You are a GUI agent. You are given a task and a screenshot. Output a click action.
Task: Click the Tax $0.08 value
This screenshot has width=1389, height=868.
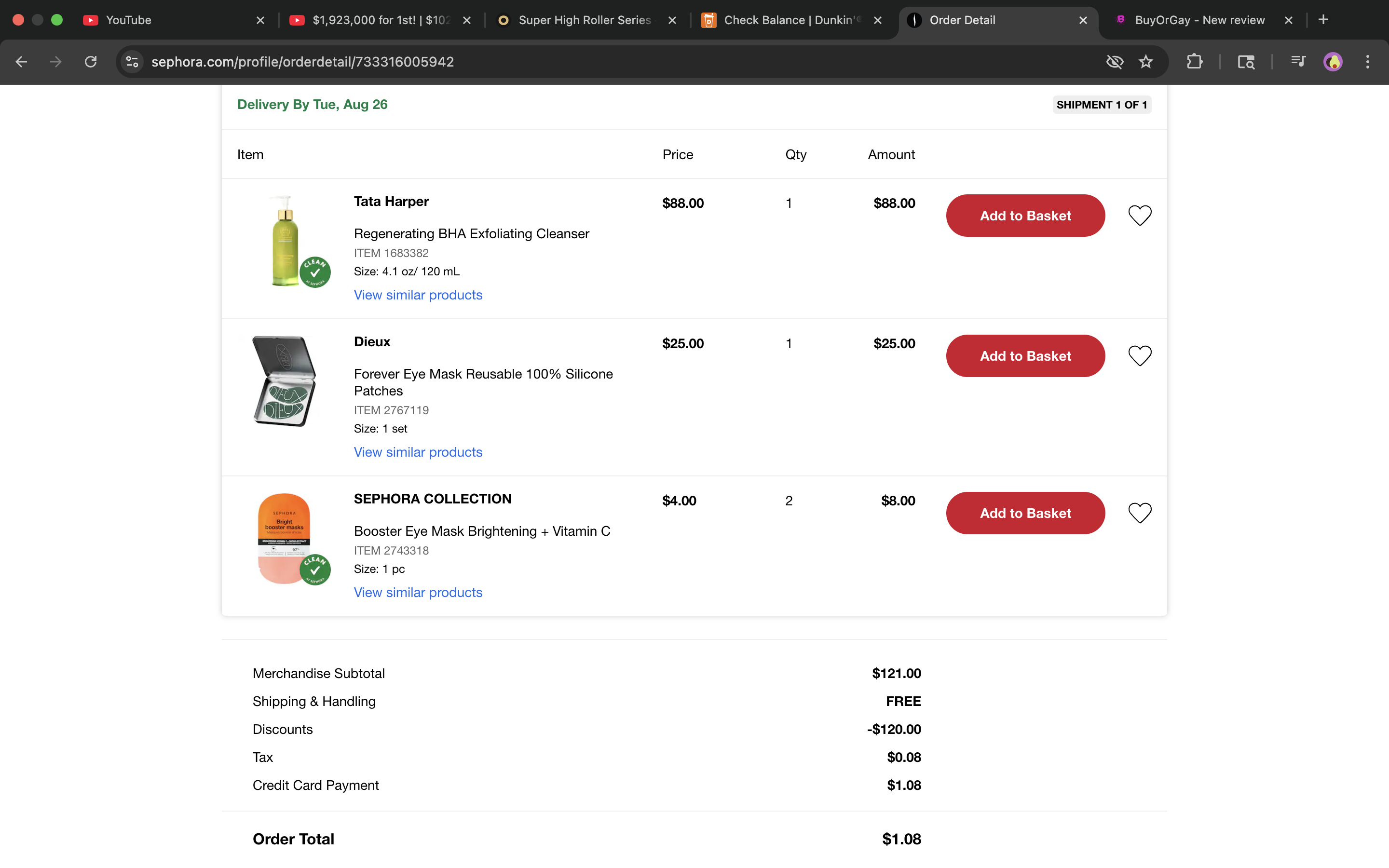click(904, 758)
